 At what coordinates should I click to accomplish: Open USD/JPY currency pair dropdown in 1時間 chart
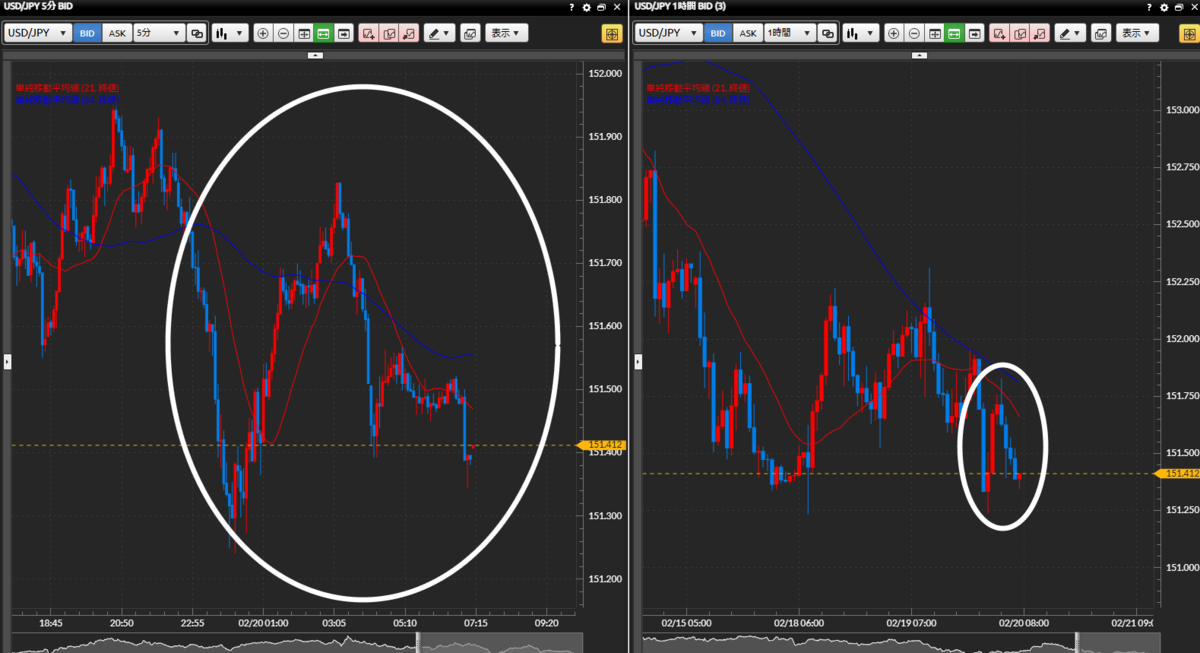(x=668, y=33)
